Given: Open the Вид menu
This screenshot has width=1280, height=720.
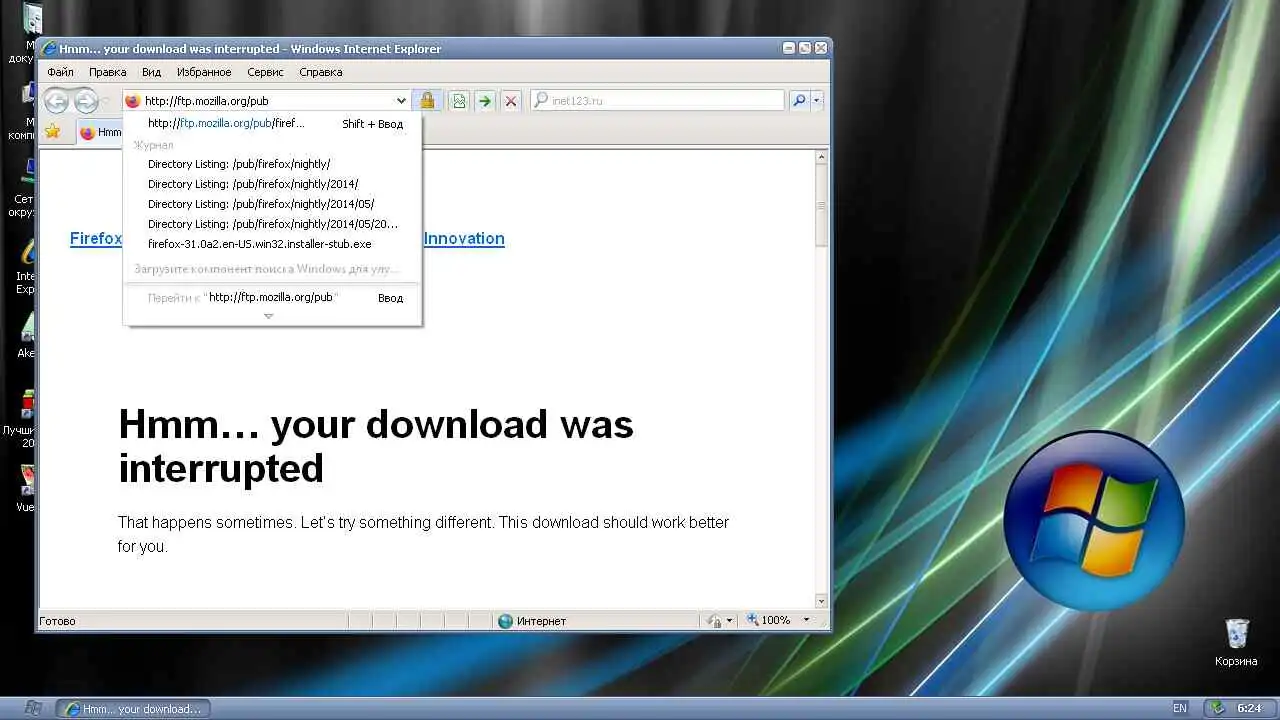Looking at the screenshot, I should (x=151, y=72).
